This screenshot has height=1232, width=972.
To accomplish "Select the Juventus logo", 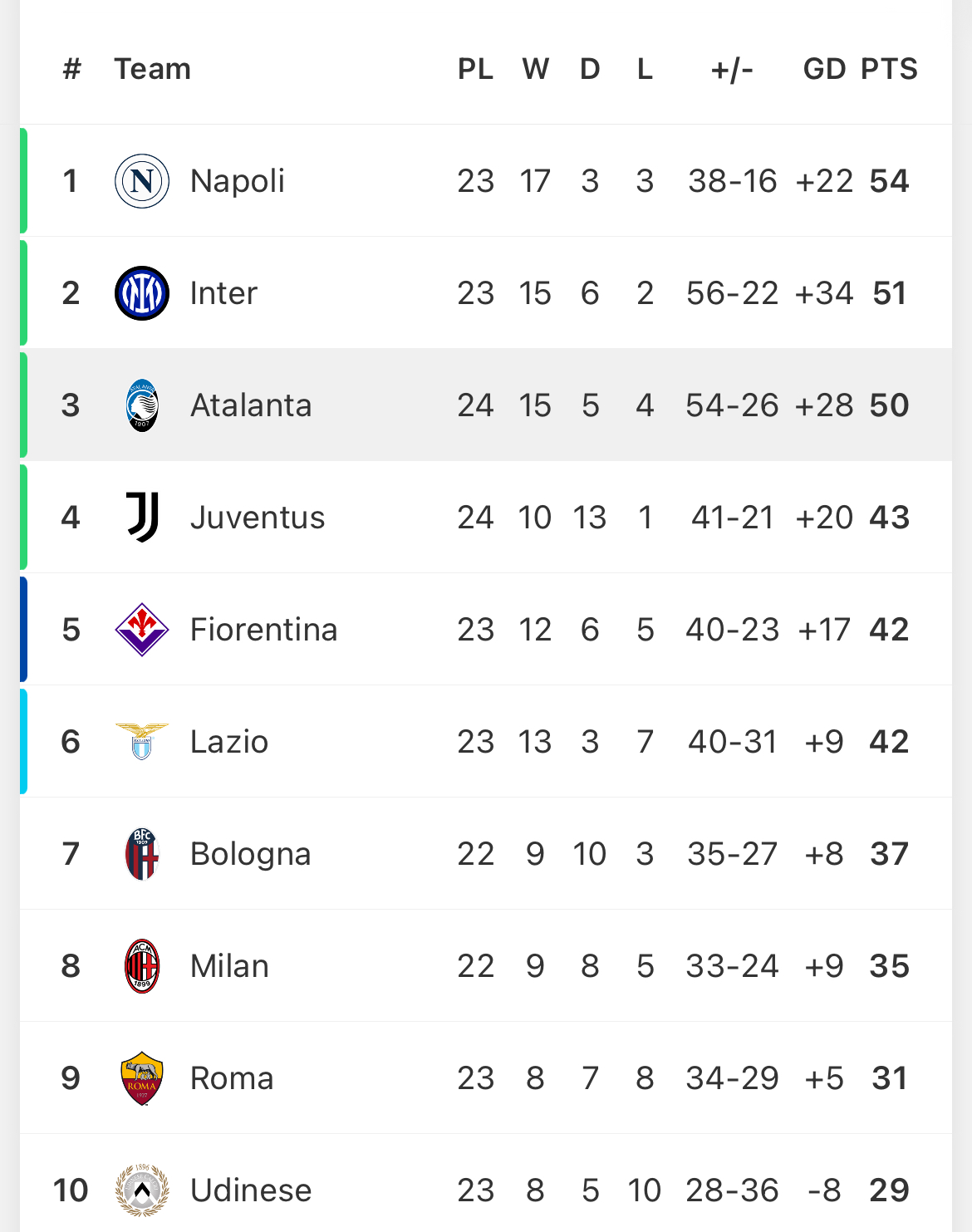I will click(x=142, y=518).
